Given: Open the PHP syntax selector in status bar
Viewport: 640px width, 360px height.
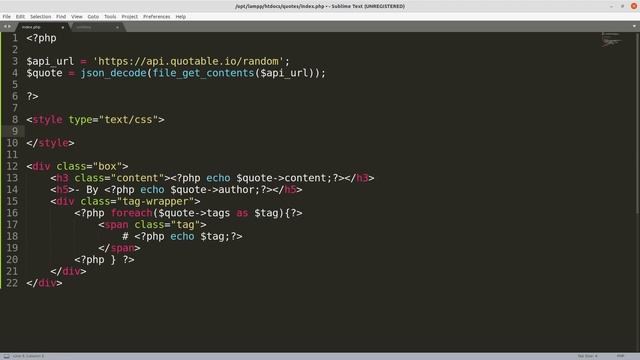Looking at the screenshot, I should click(x=620, y=356).
